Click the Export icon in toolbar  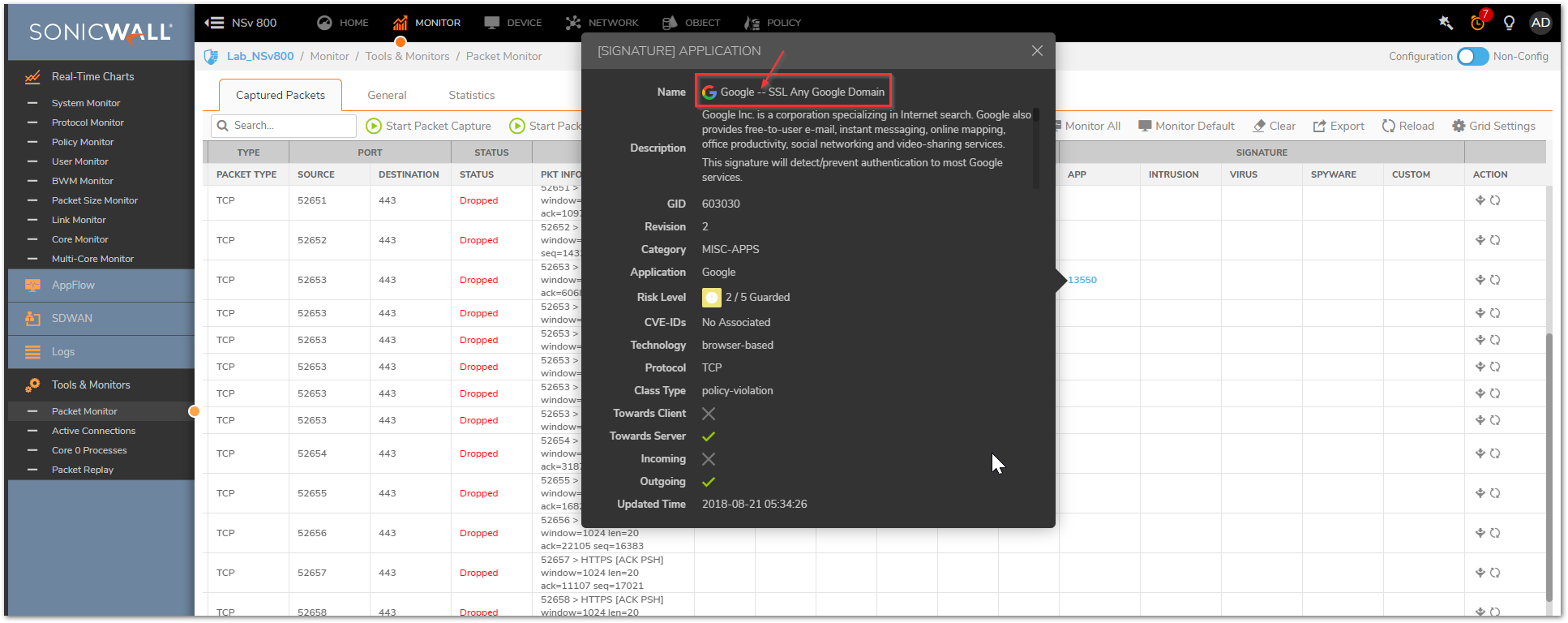point(1319,126)
